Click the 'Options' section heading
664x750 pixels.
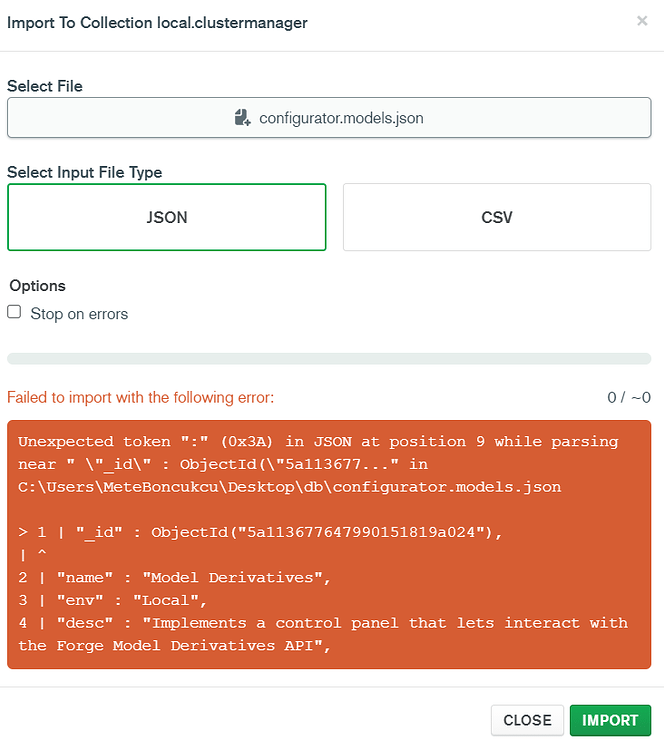click(x=37, y=286)
